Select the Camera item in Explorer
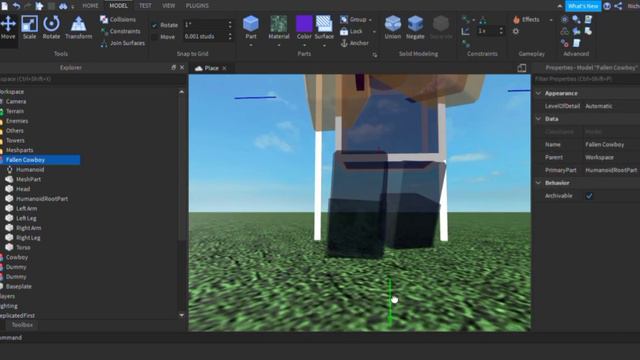The image size is (640, 360). click(x=16, y=101)
